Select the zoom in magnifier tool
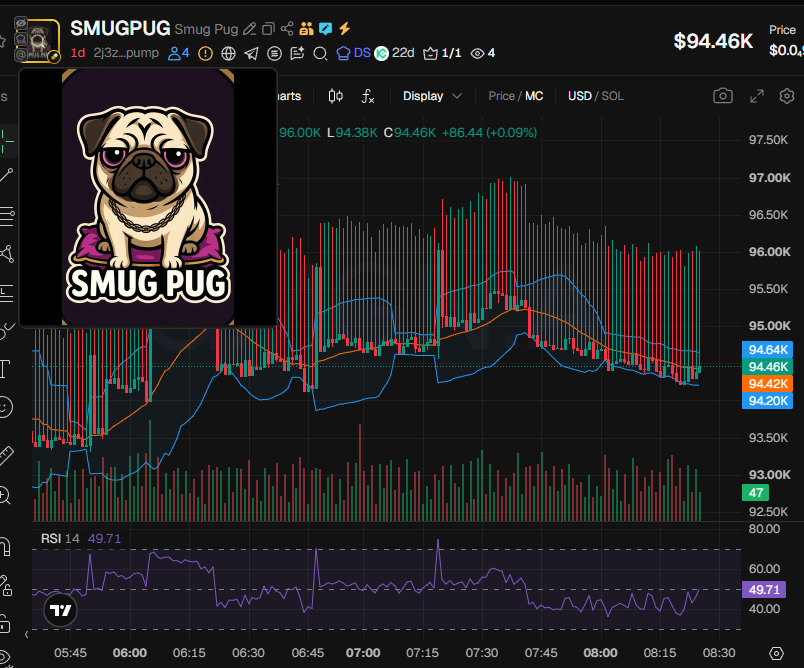The width and height of the screenshot is (804, 668). [x=5, y=496]
